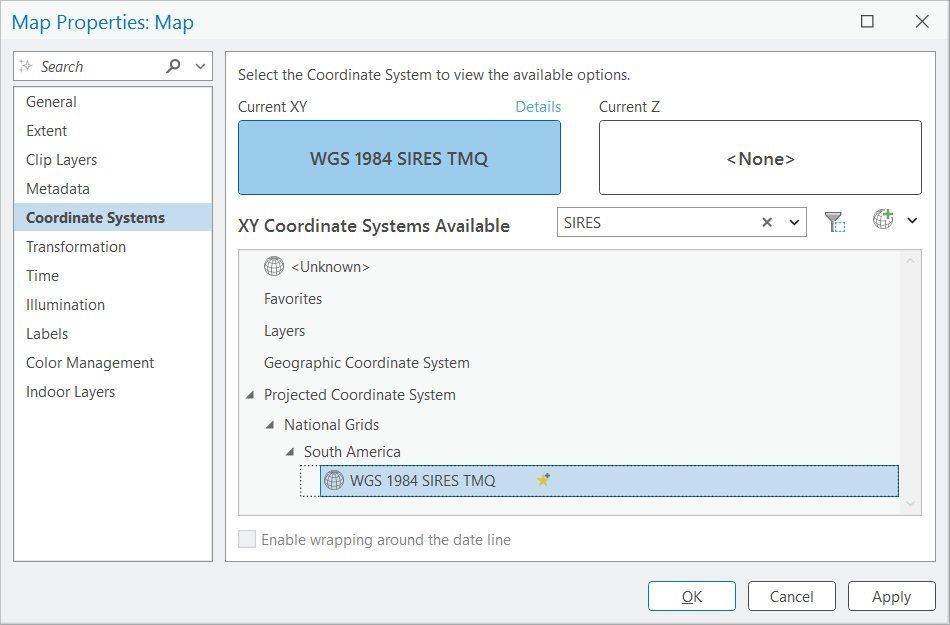Switch to the General properties page
Image resolution: width=950 pixels, height=625 pixels.
coord(51,101)
